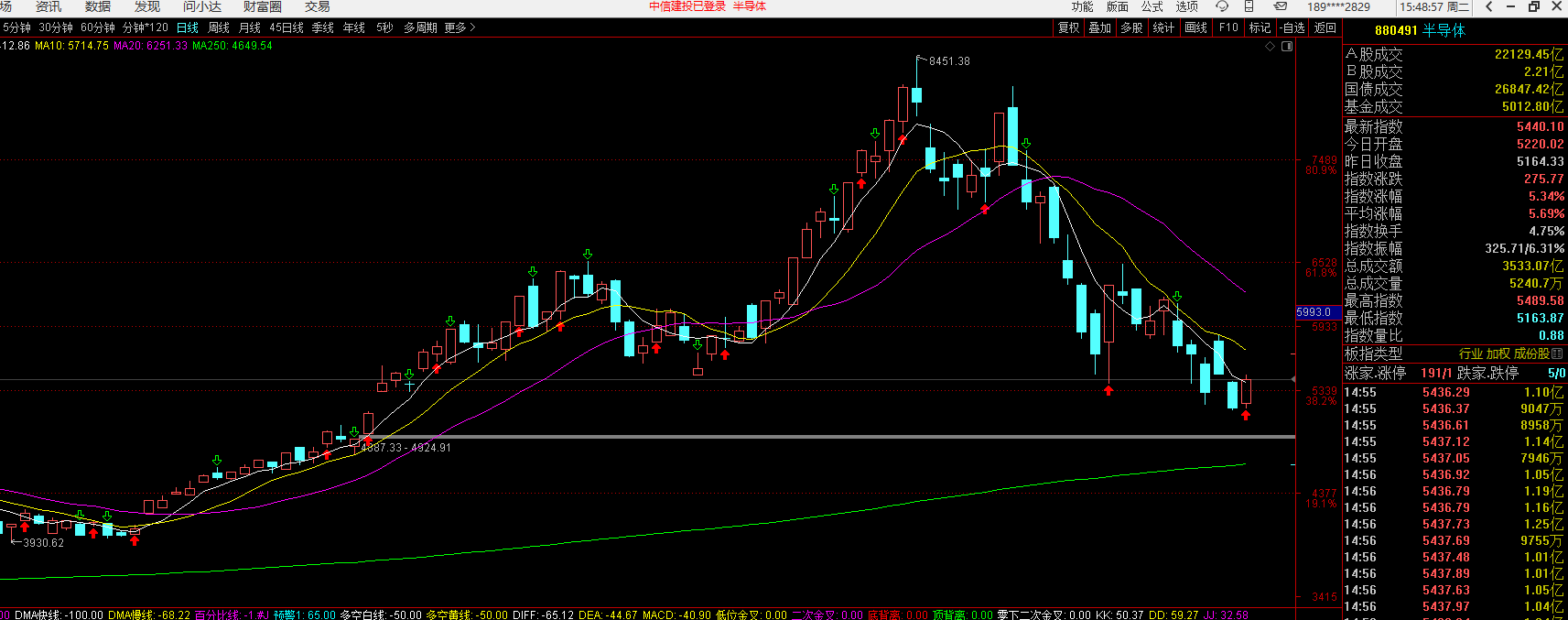Click the 最新指数 value 5440.10
Viewport: 1568px width, 620px height.
click(1540, 127)
